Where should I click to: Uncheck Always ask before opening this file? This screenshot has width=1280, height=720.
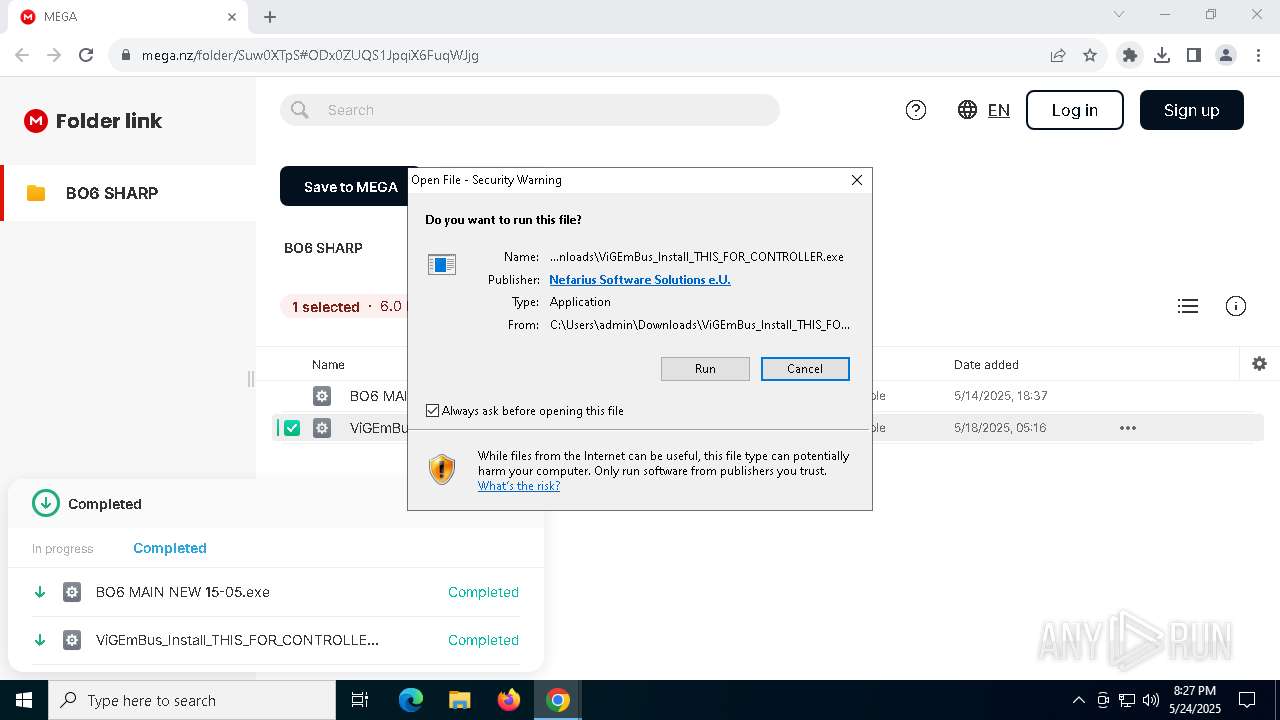433,411
